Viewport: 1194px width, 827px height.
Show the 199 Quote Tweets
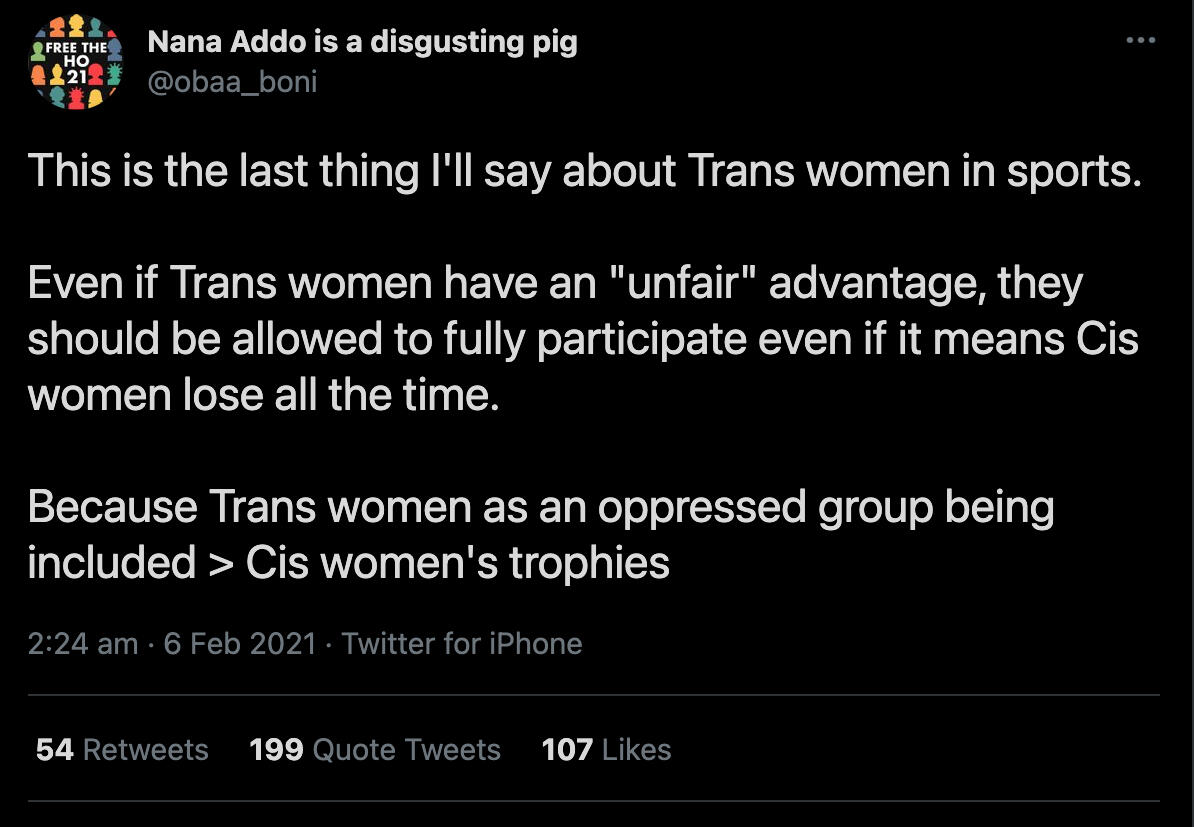[375, 749]
